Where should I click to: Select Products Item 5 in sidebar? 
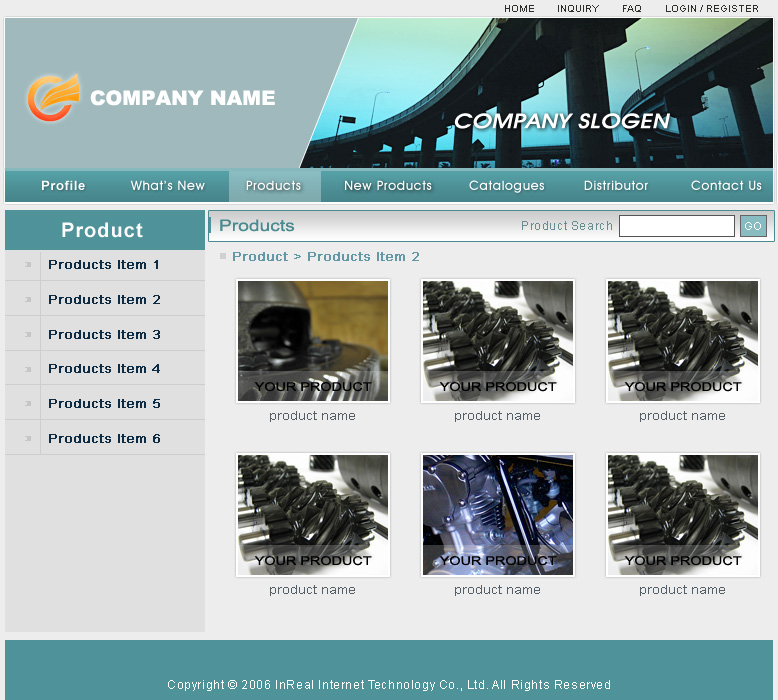click(x=104, y=404)
